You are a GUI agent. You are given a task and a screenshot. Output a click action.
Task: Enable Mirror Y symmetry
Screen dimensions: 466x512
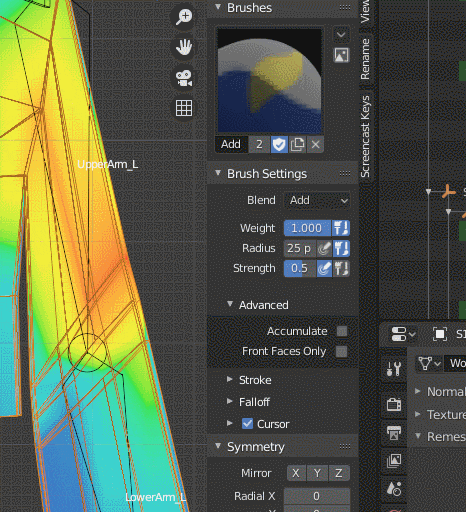[x=317, y=473]
